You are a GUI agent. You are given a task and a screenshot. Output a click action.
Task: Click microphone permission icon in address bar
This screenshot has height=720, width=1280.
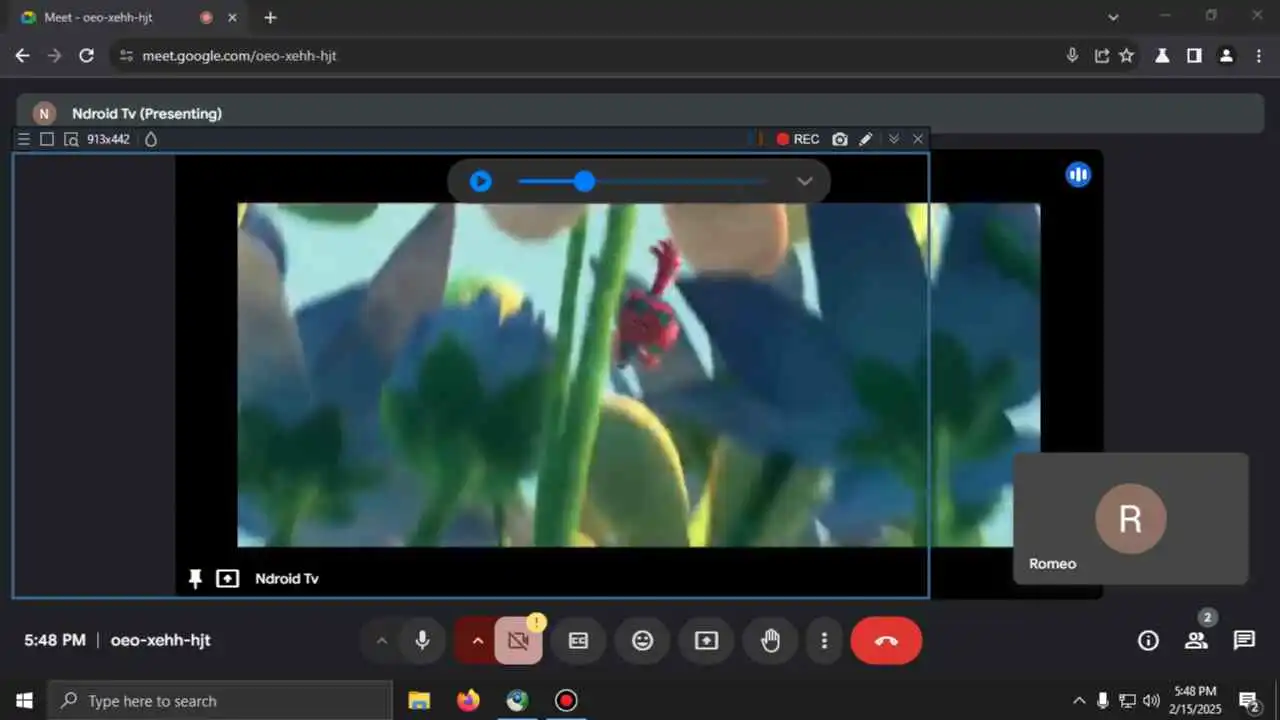coord(1072,56)
